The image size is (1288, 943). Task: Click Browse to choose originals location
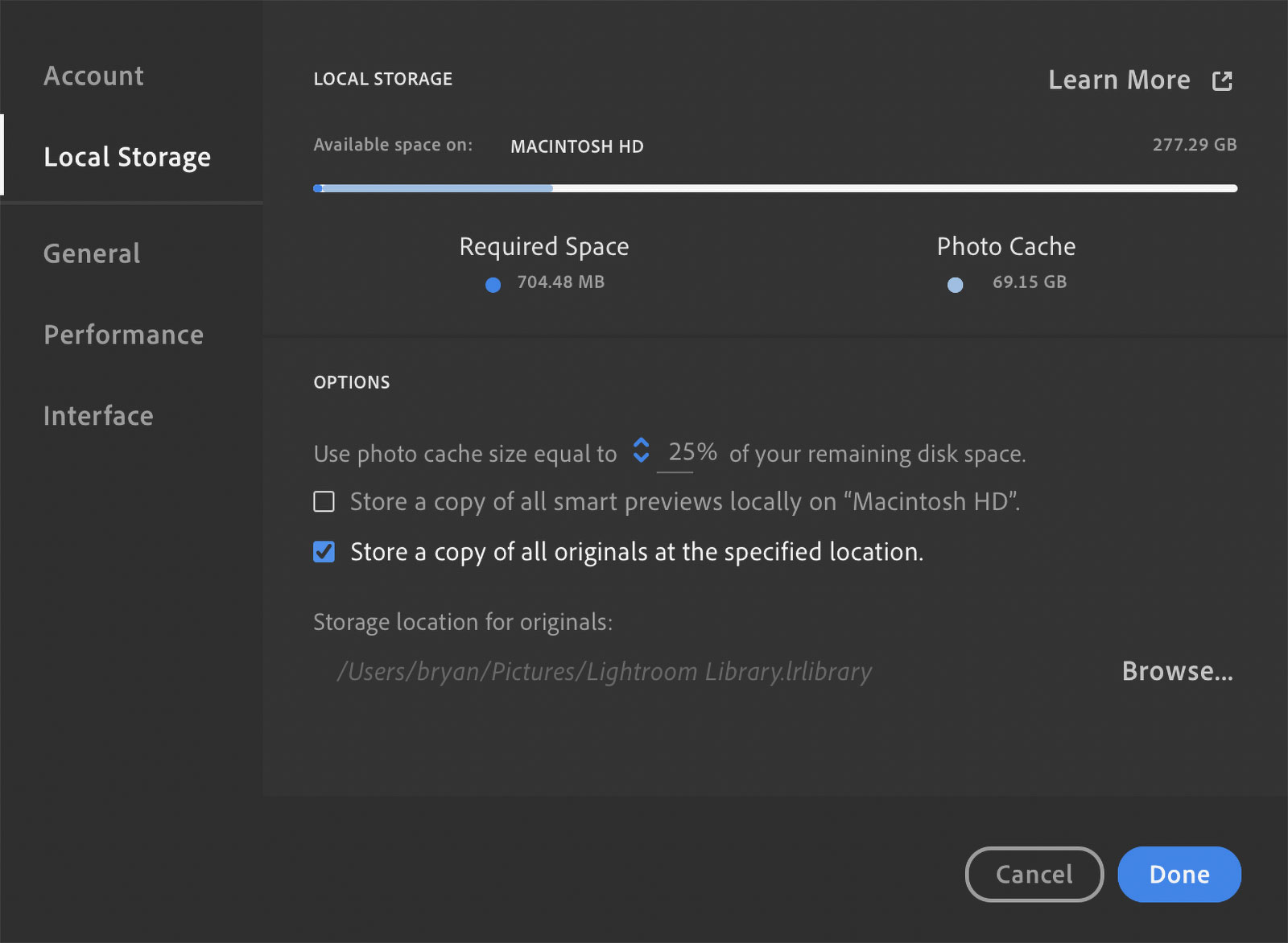pos(1177,671)
